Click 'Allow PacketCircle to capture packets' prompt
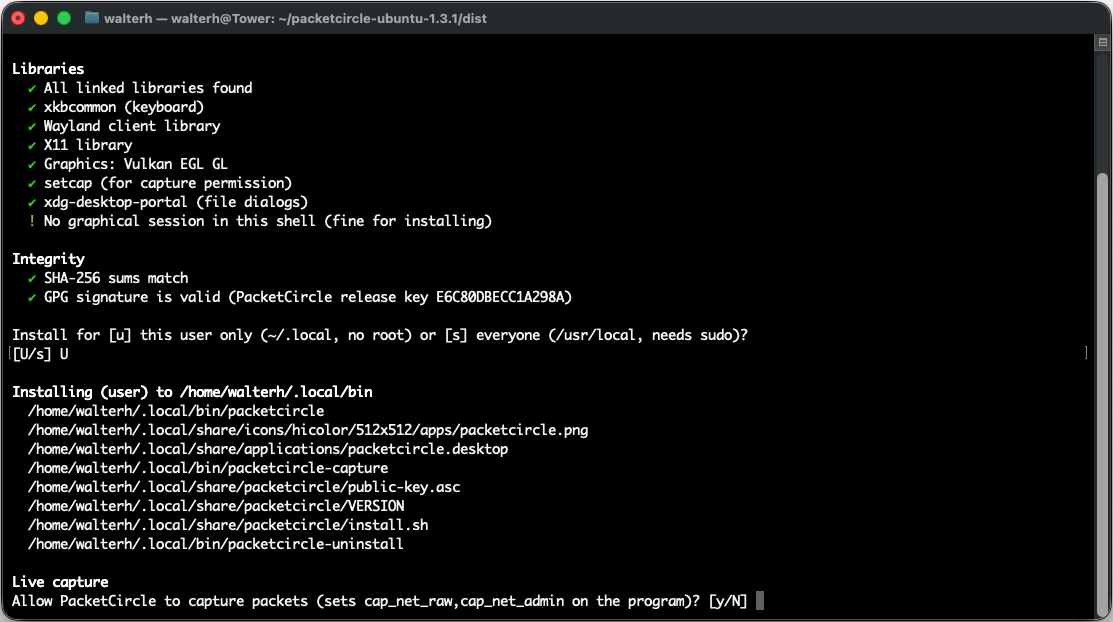This screenshot has width=1113, height=622. [380, 601]
